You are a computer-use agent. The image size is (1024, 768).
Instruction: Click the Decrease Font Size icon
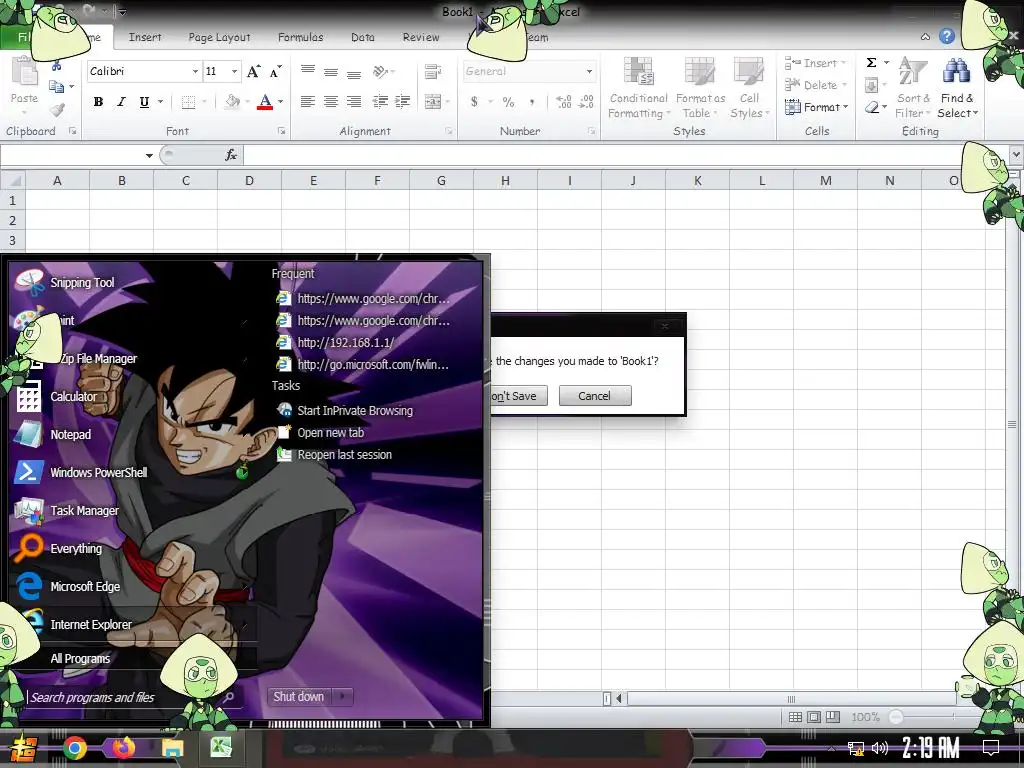tap(276, 71)
